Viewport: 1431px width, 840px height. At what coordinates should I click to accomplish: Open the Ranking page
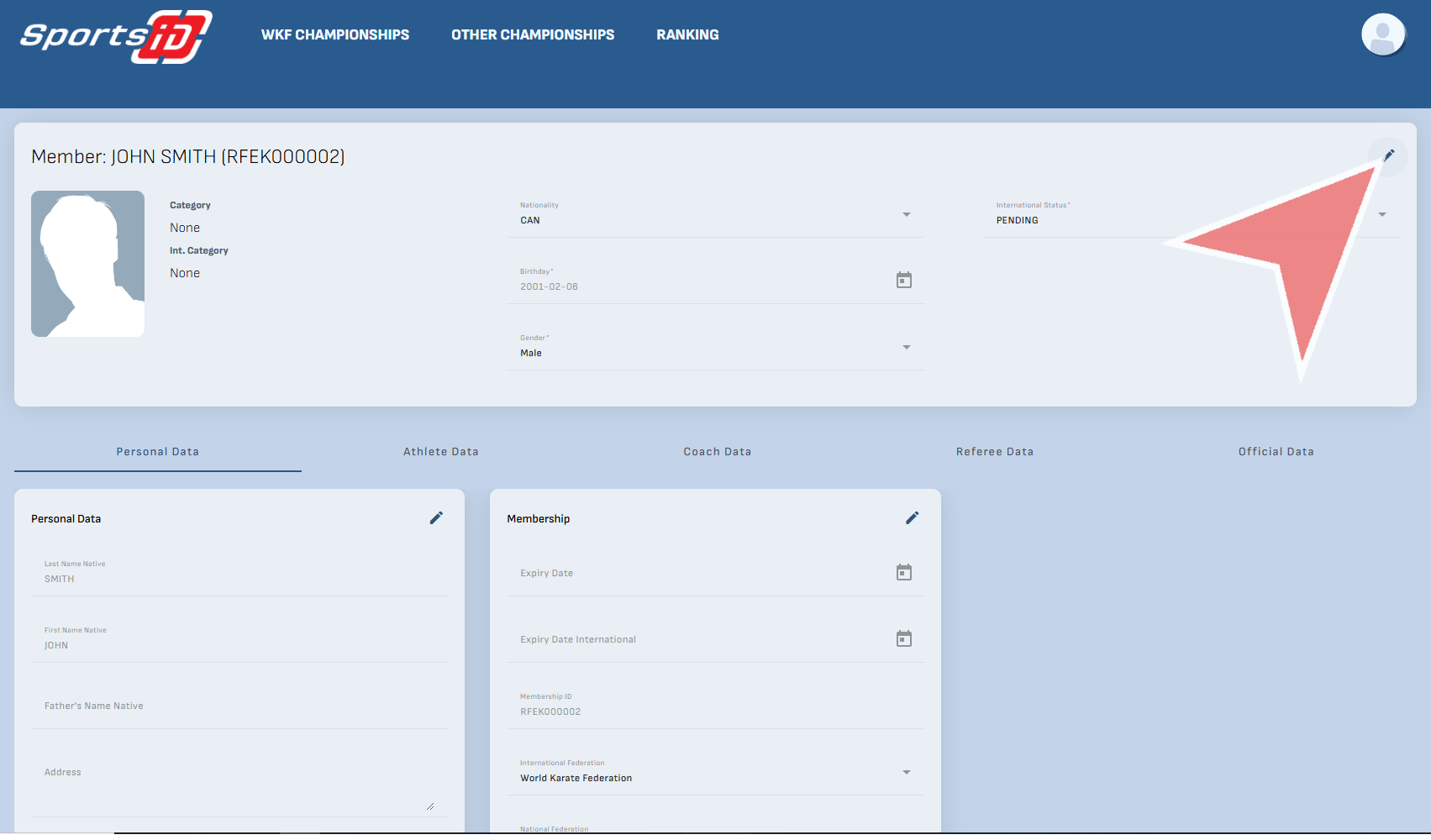click(687, 35)
